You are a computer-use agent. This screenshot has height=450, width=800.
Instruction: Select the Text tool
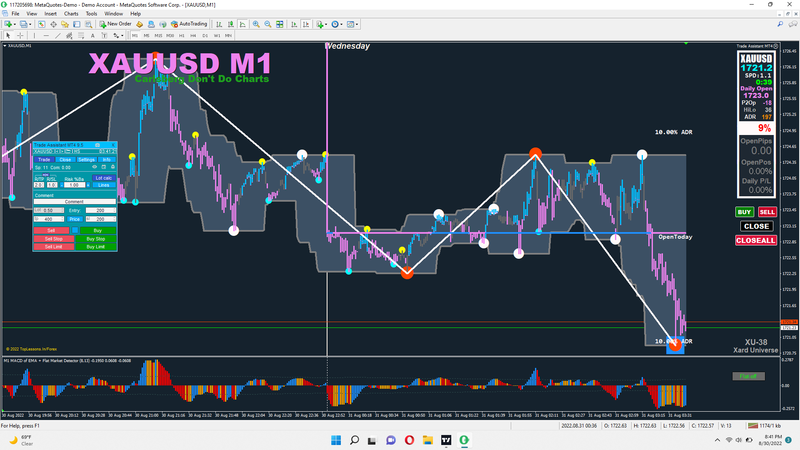(92, 36)
